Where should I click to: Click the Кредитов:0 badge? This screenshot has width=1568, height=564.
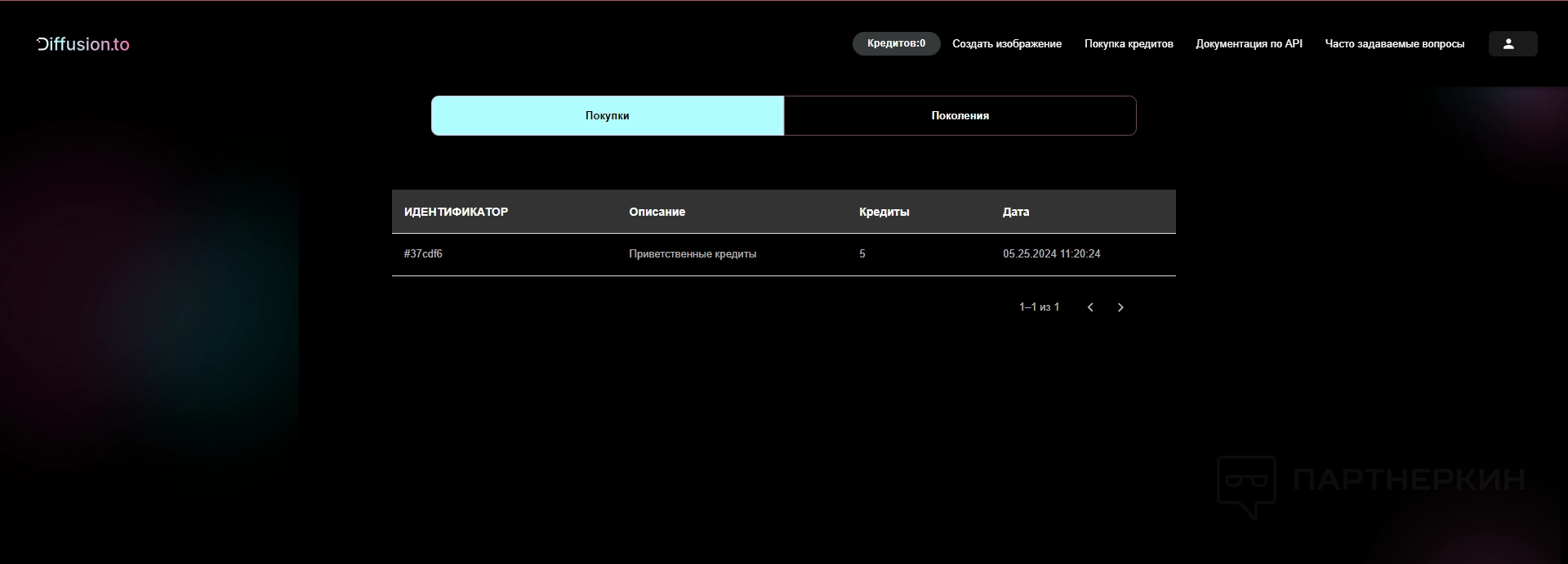896,43
